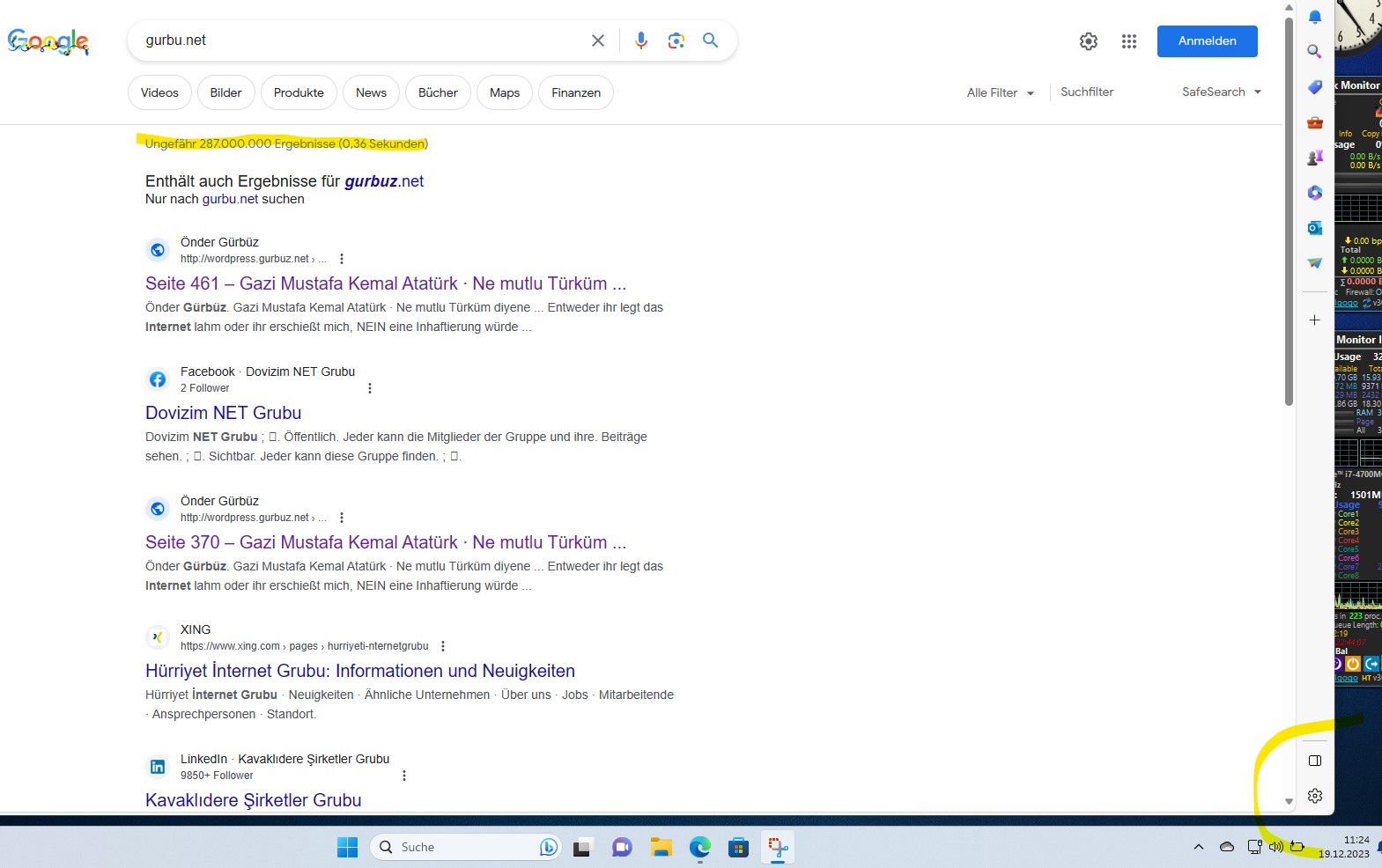Open Snipping Tool from taskbar
Image resolution: width=1382 pixels, height=868 pixels.
click(778, 847)
